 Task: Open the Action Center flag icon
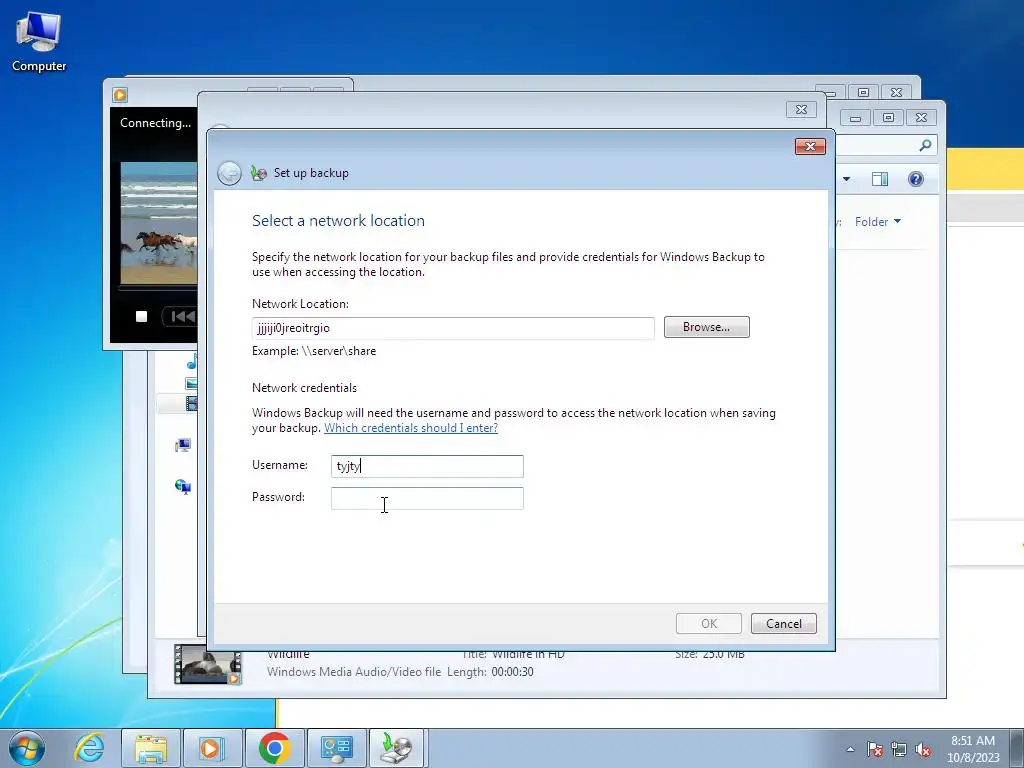875,750
